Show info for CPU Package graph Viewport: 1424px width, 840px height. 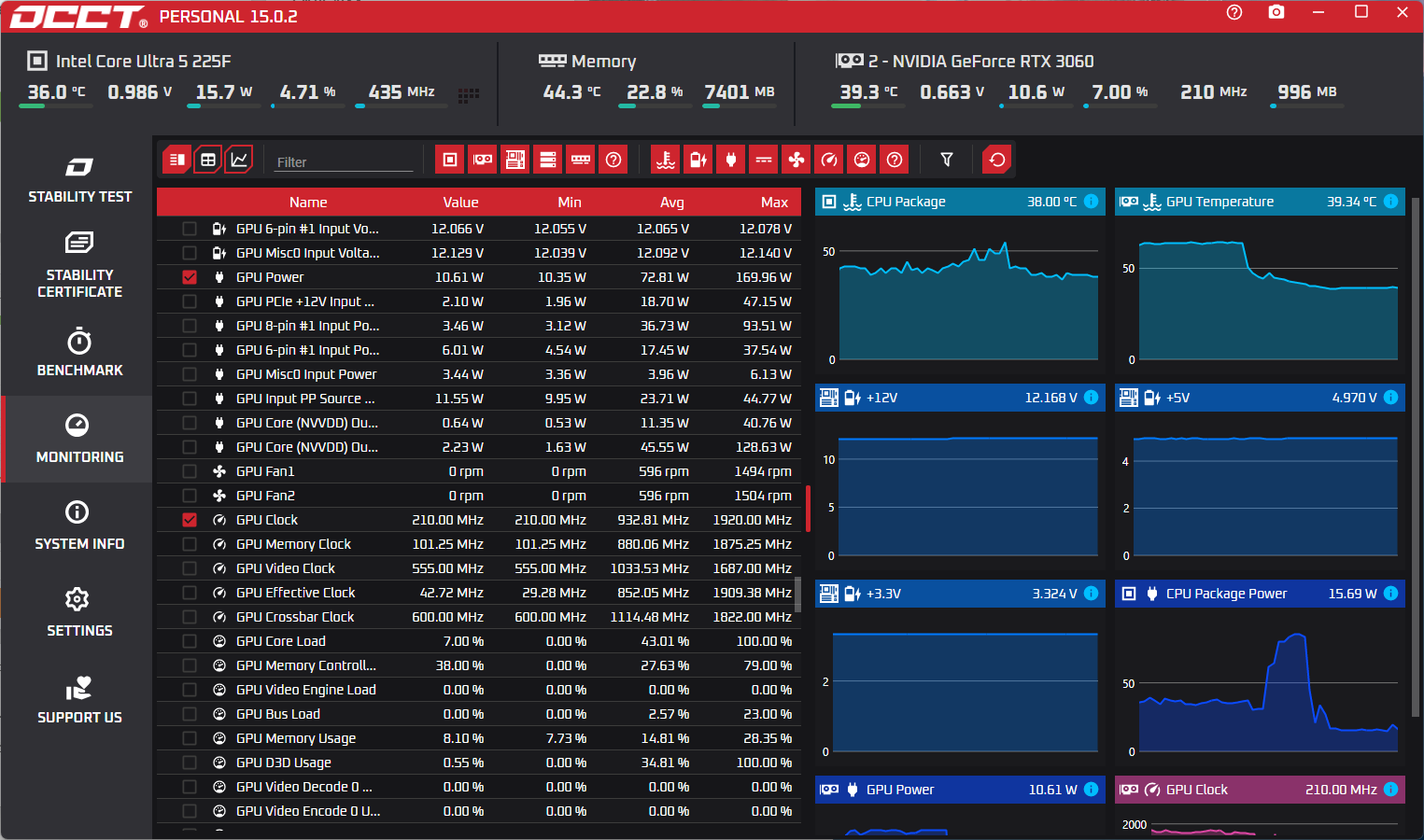pos(1091,202)
